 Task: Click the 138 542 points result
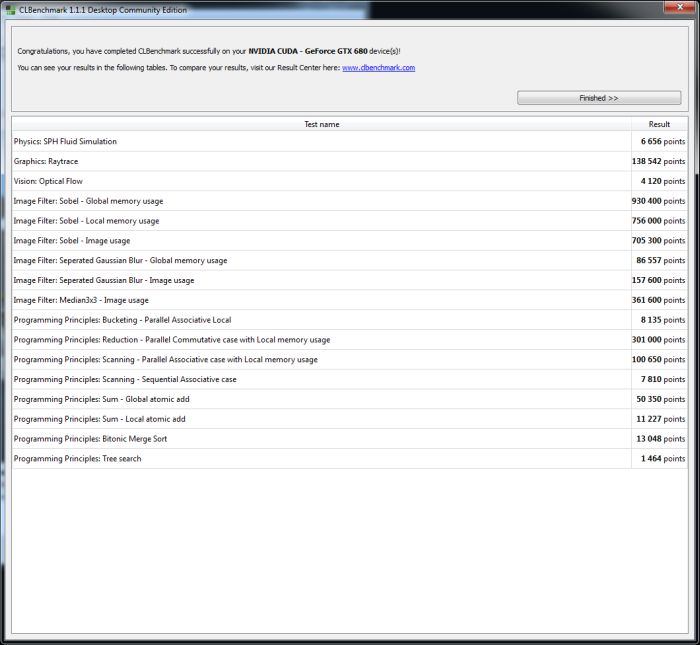(658, 161)
